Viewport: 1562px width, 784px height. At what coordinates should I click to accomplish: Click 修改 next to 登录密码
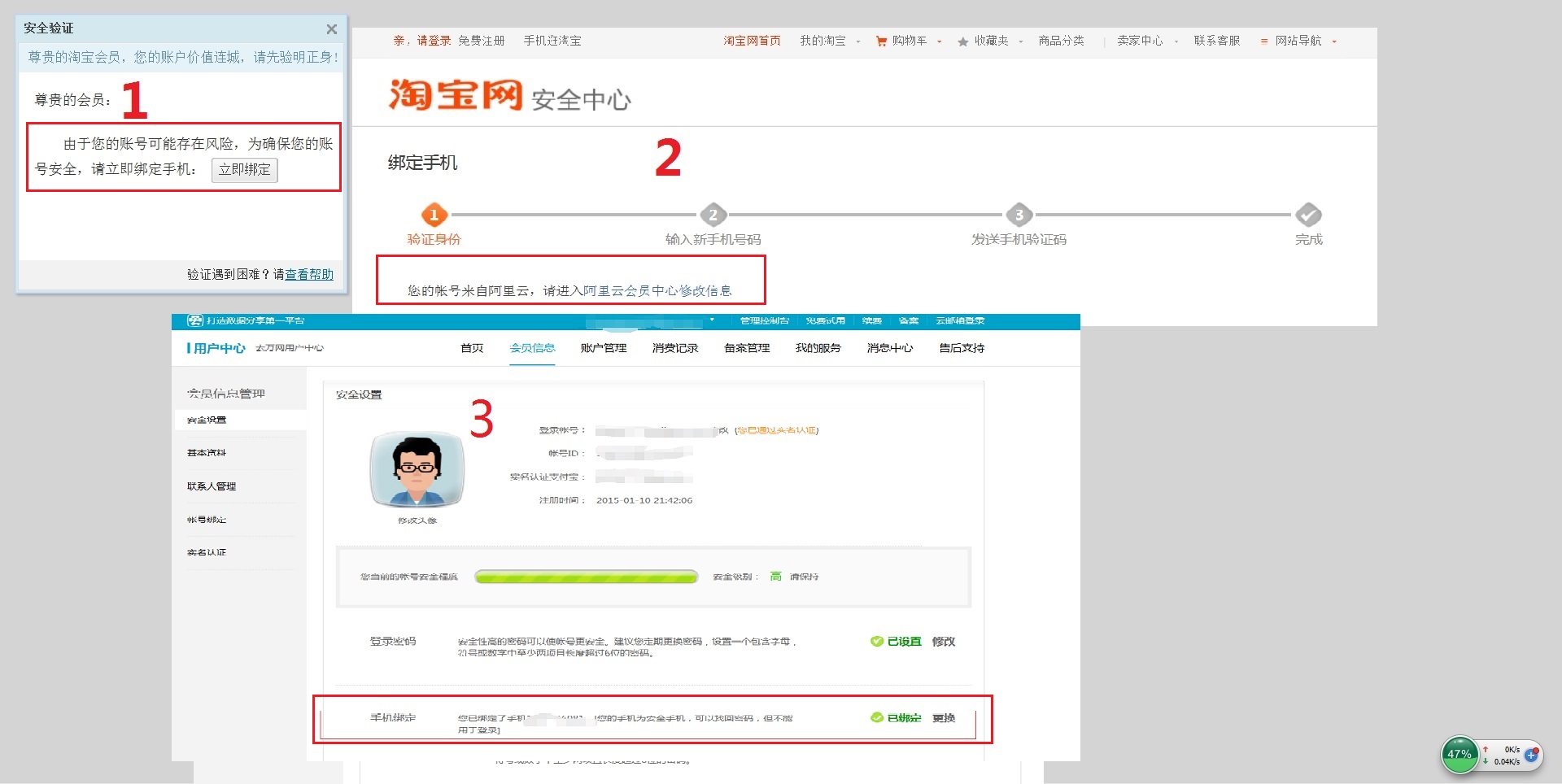coord(942,641)
